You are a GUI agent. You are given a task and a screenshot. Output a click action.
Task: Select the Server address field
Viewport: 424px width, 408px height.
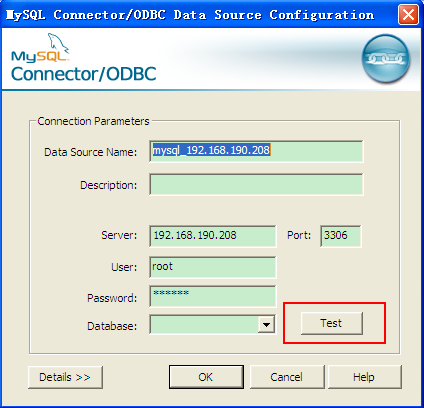[x=213, y=236]
